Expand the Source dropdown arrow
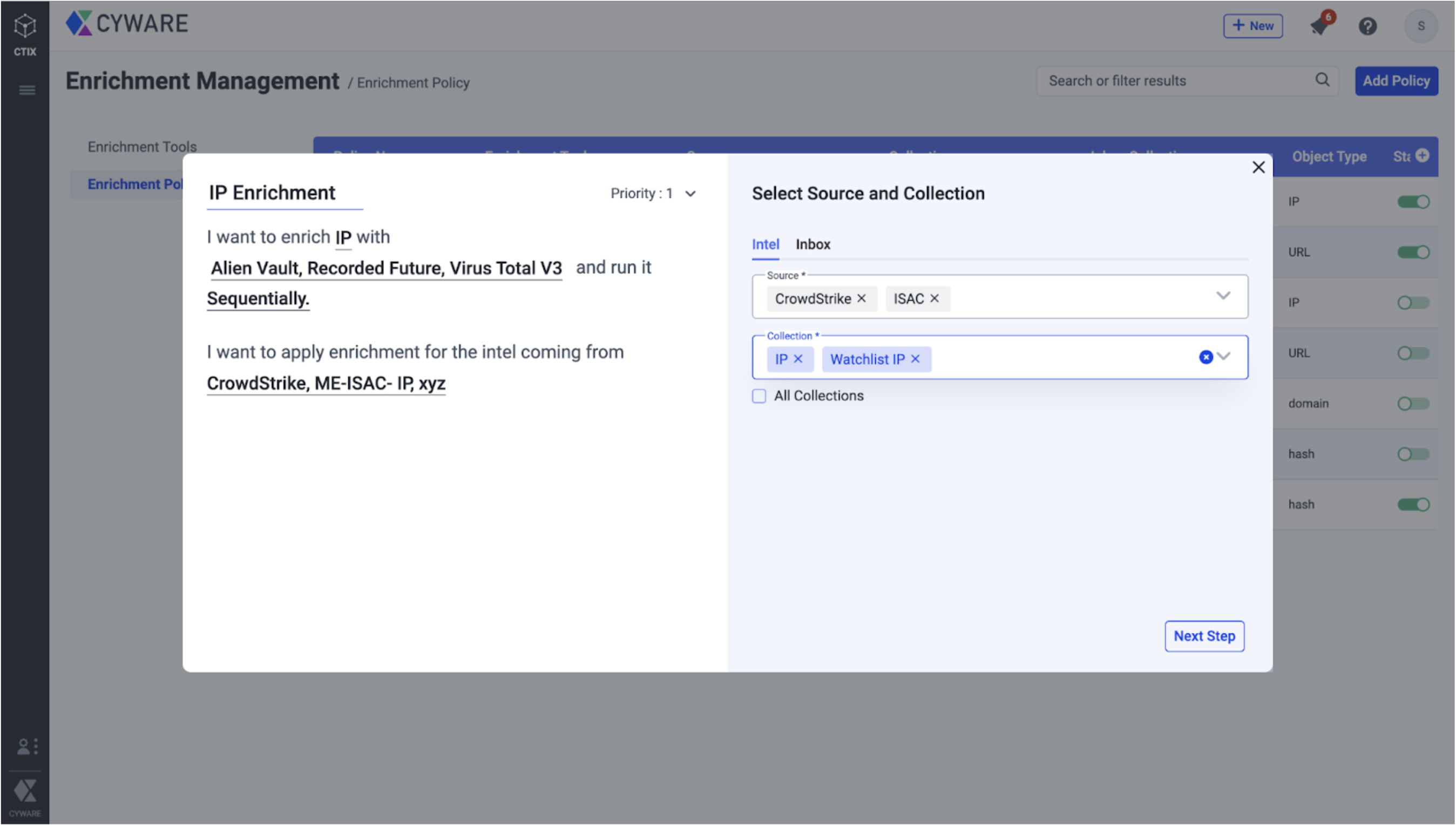The height and width of the screenshot is (825, 1456). 1223,296
